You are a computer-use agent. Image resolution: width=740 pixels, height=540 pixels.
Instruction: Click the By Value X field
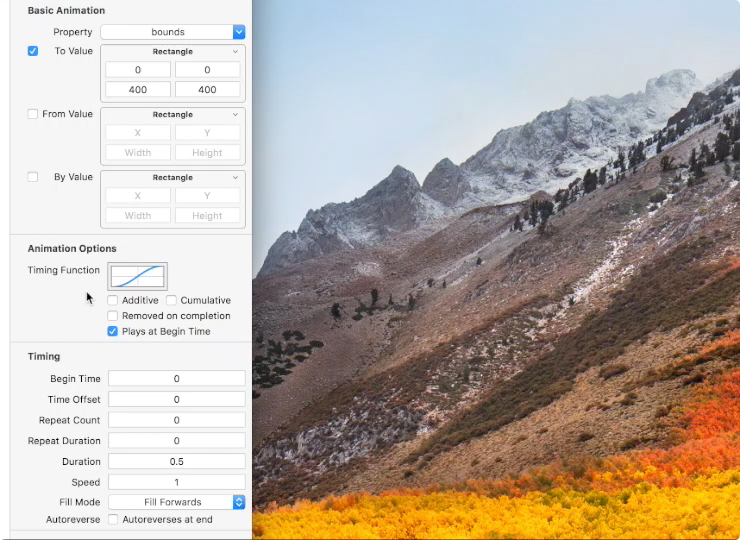138,196
